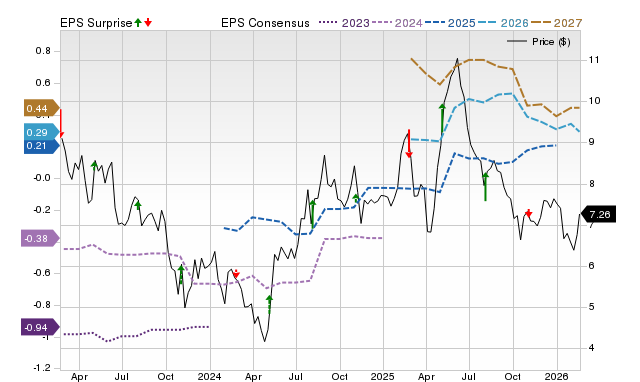Screen dimensions: 640x382
Task: Click the EPS Surprise legend label
Action: (96, 23)
